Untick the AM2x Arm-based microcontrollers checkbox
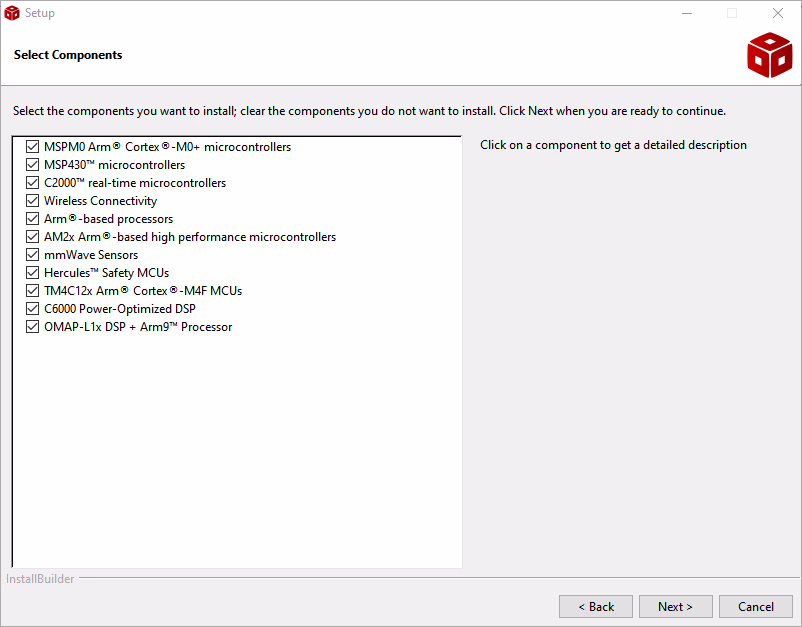Screen dimensions: 802x627 pyautogui.click(x=33, y=237)
